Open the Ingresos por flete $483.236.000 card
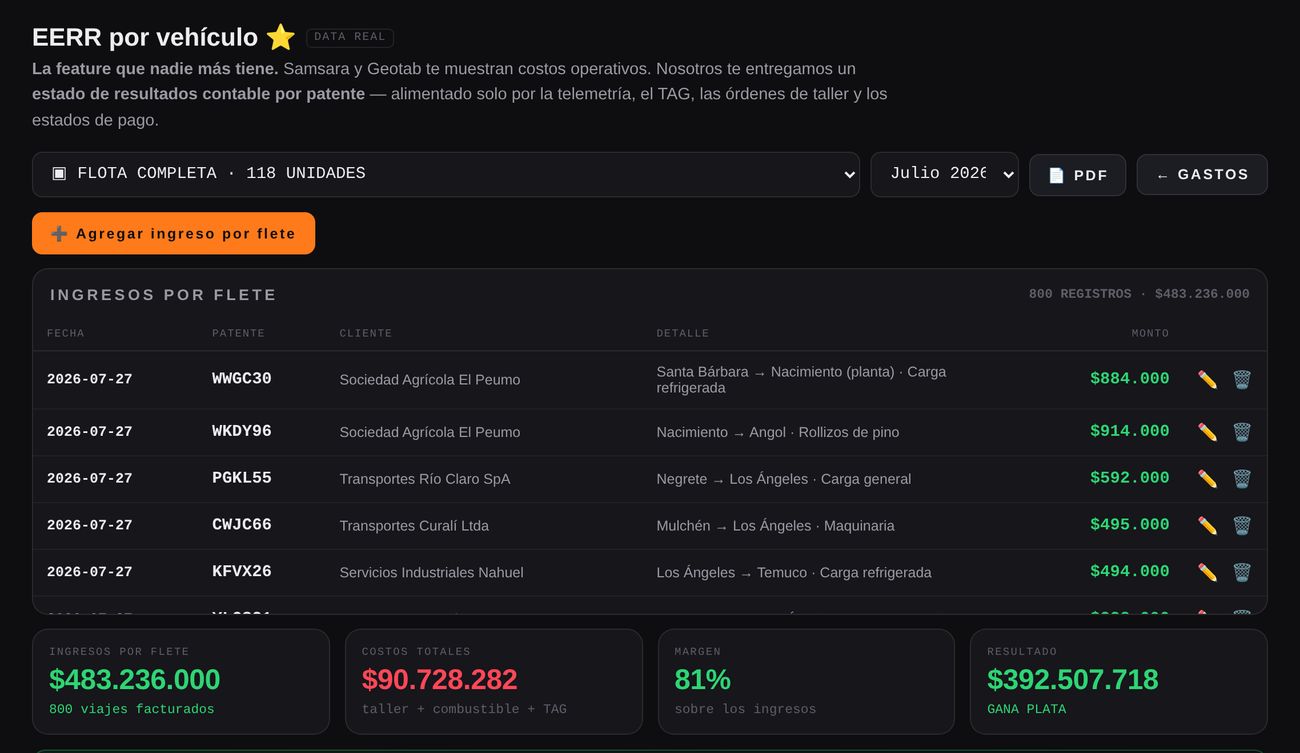This screenshot has height=753, width=1300. click(181, 682)
